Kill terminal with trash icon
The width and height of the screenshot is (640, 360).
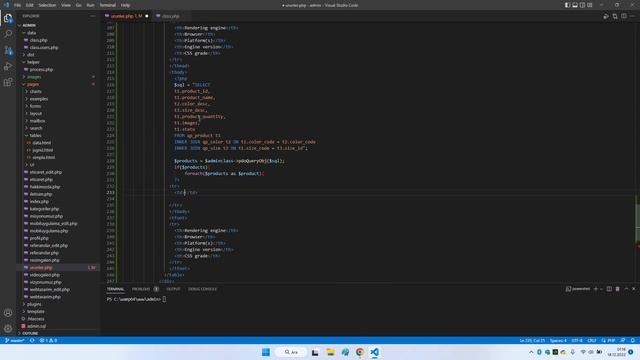[618, 289]
